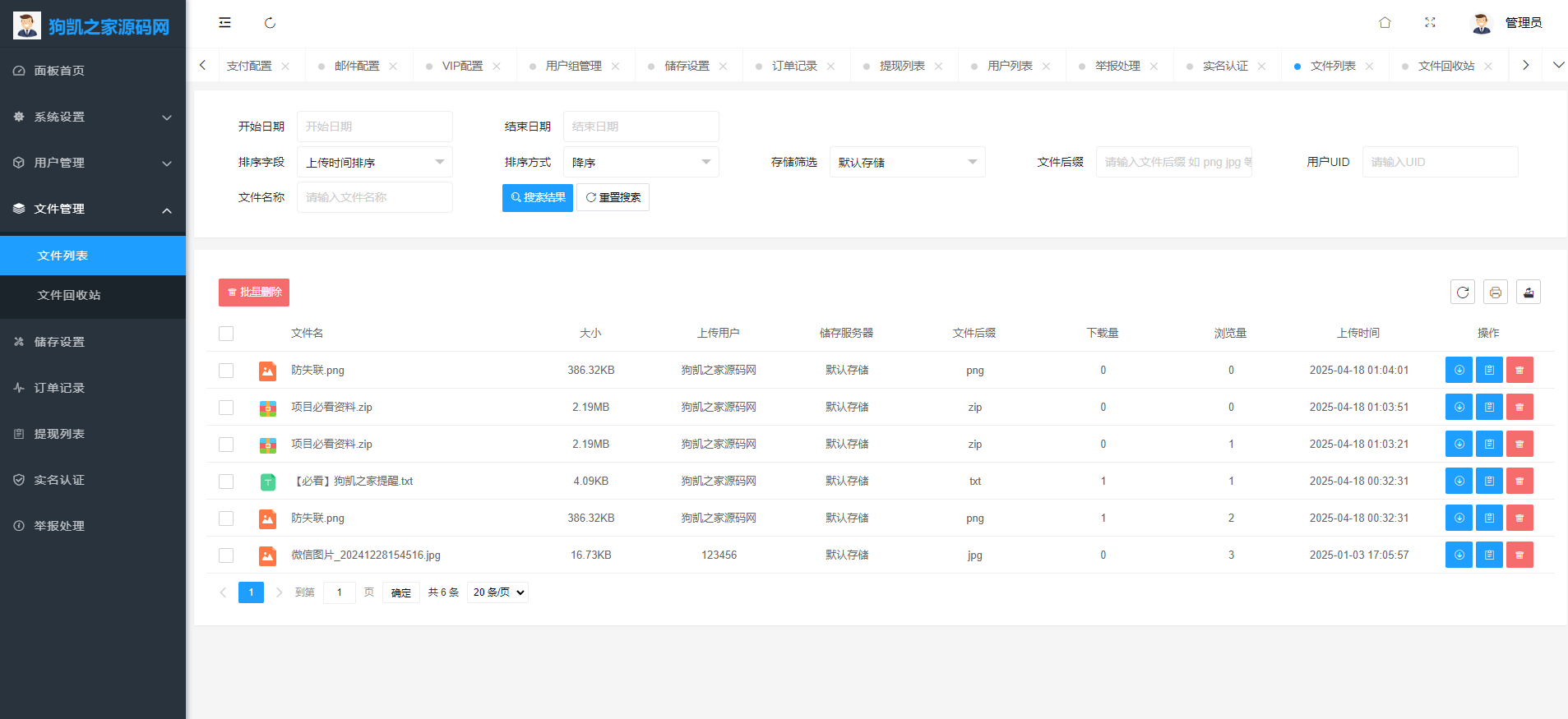The image size is (1568, 719).
Task: Tick the checkbox for first 项目必看资料.zip row
Action: 226,408
